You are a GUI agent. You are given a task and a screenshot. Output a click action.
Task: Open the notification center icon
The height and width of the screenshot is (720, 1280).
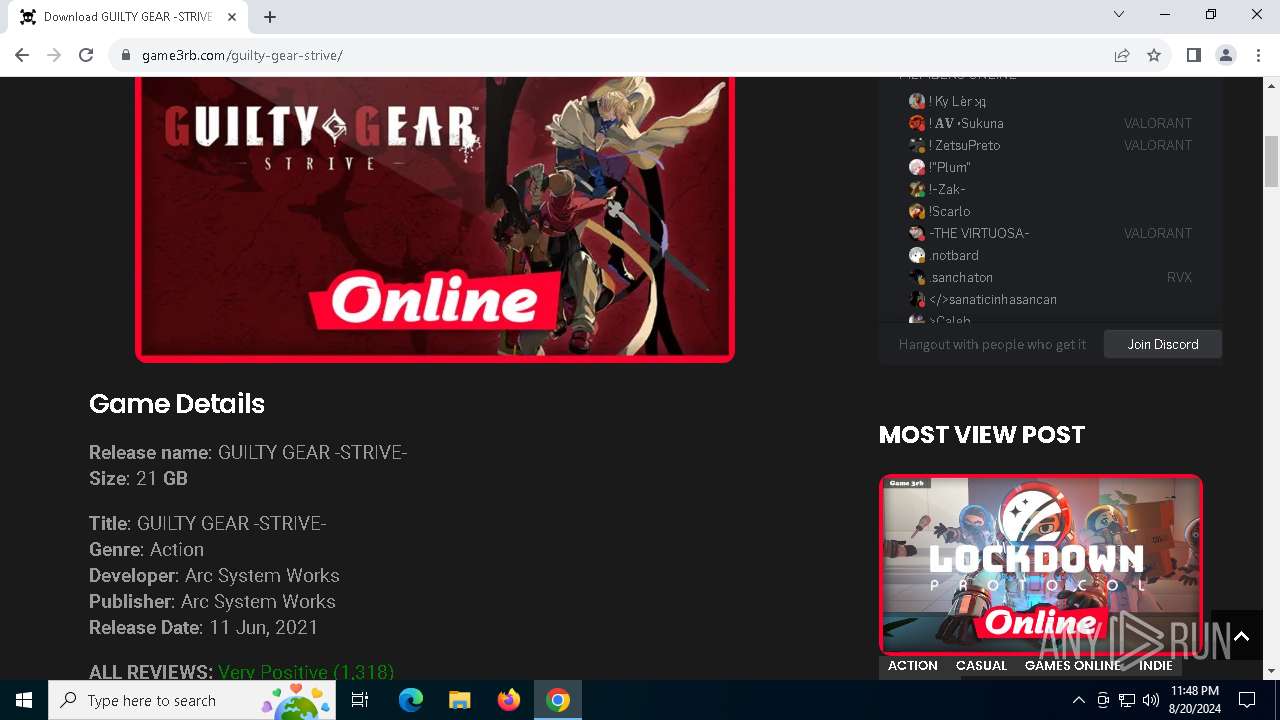click(1247, 700)
